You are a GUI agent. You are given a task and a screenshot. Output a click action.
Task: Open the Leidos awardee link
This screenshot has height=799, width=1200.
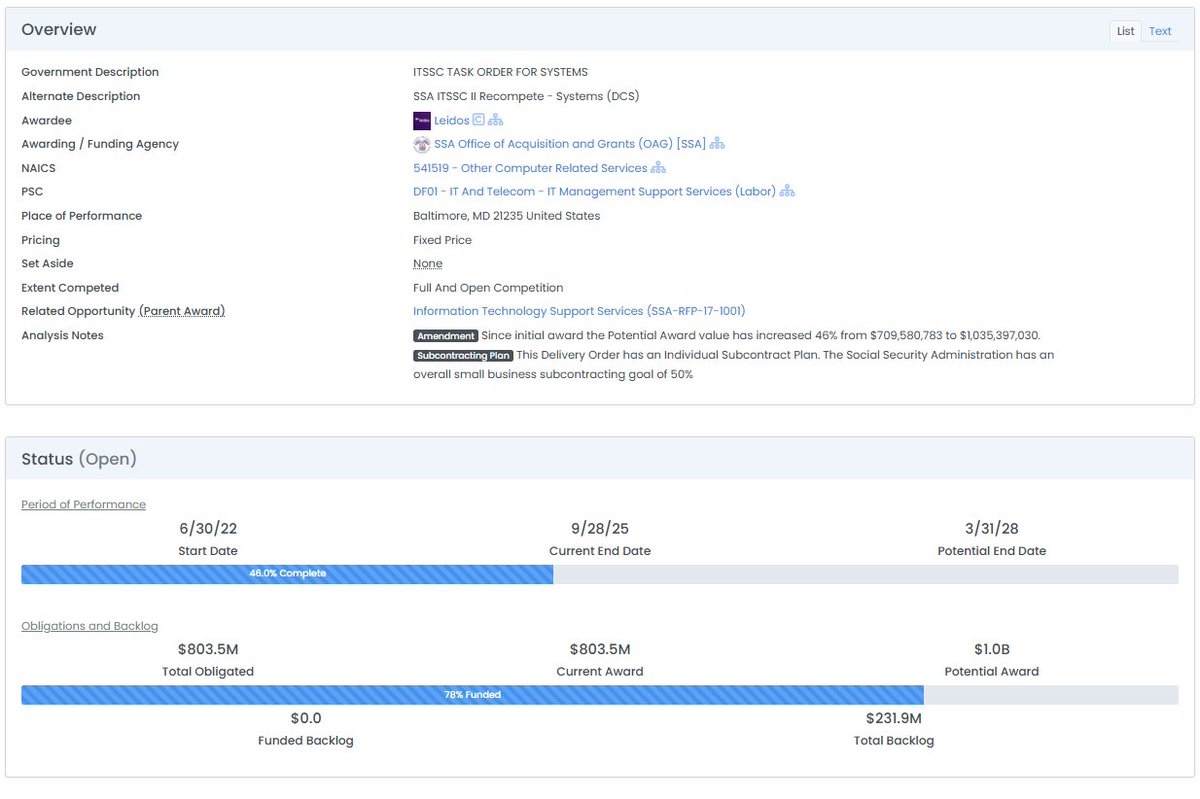coord(451,120)
